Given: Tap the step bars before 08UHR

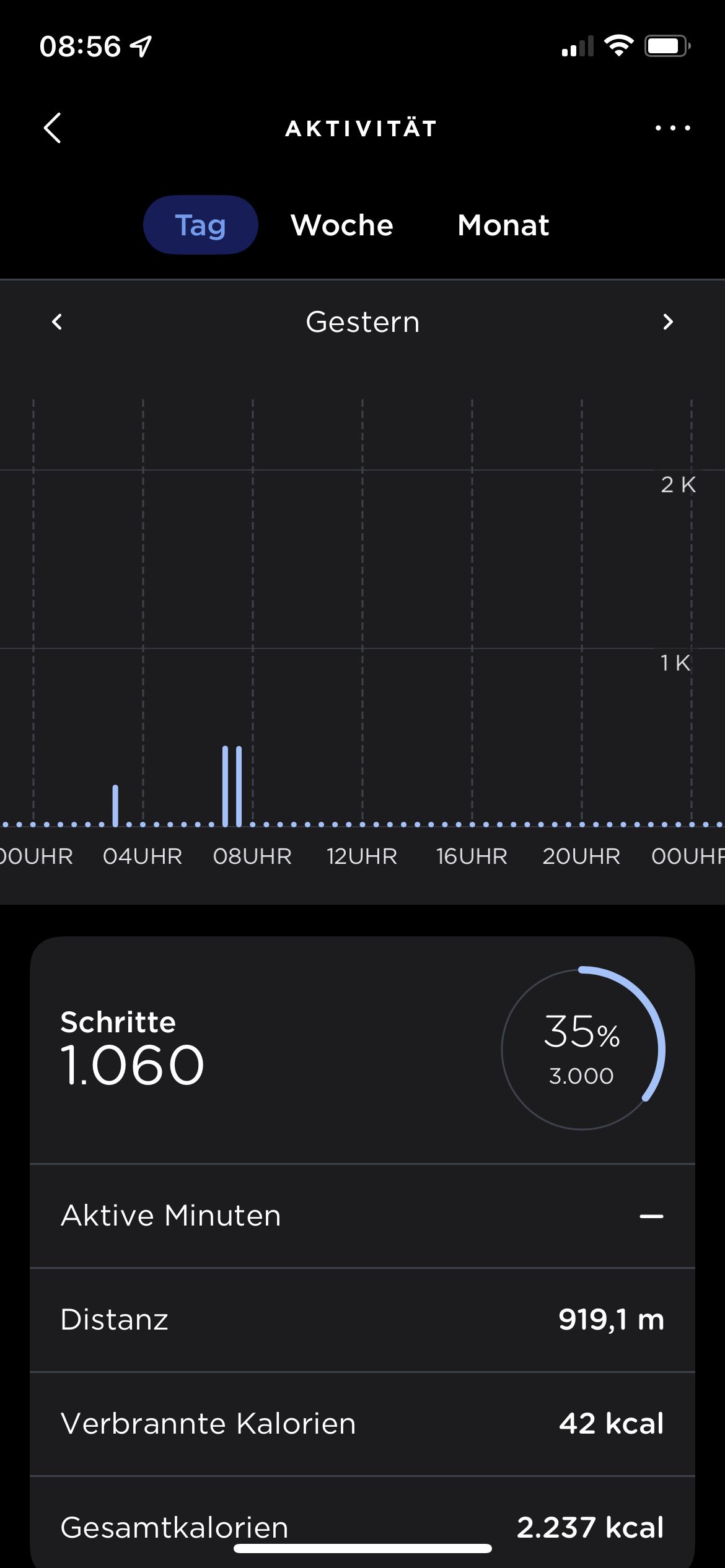Looking at the screenshot, I should pos(232,785).
